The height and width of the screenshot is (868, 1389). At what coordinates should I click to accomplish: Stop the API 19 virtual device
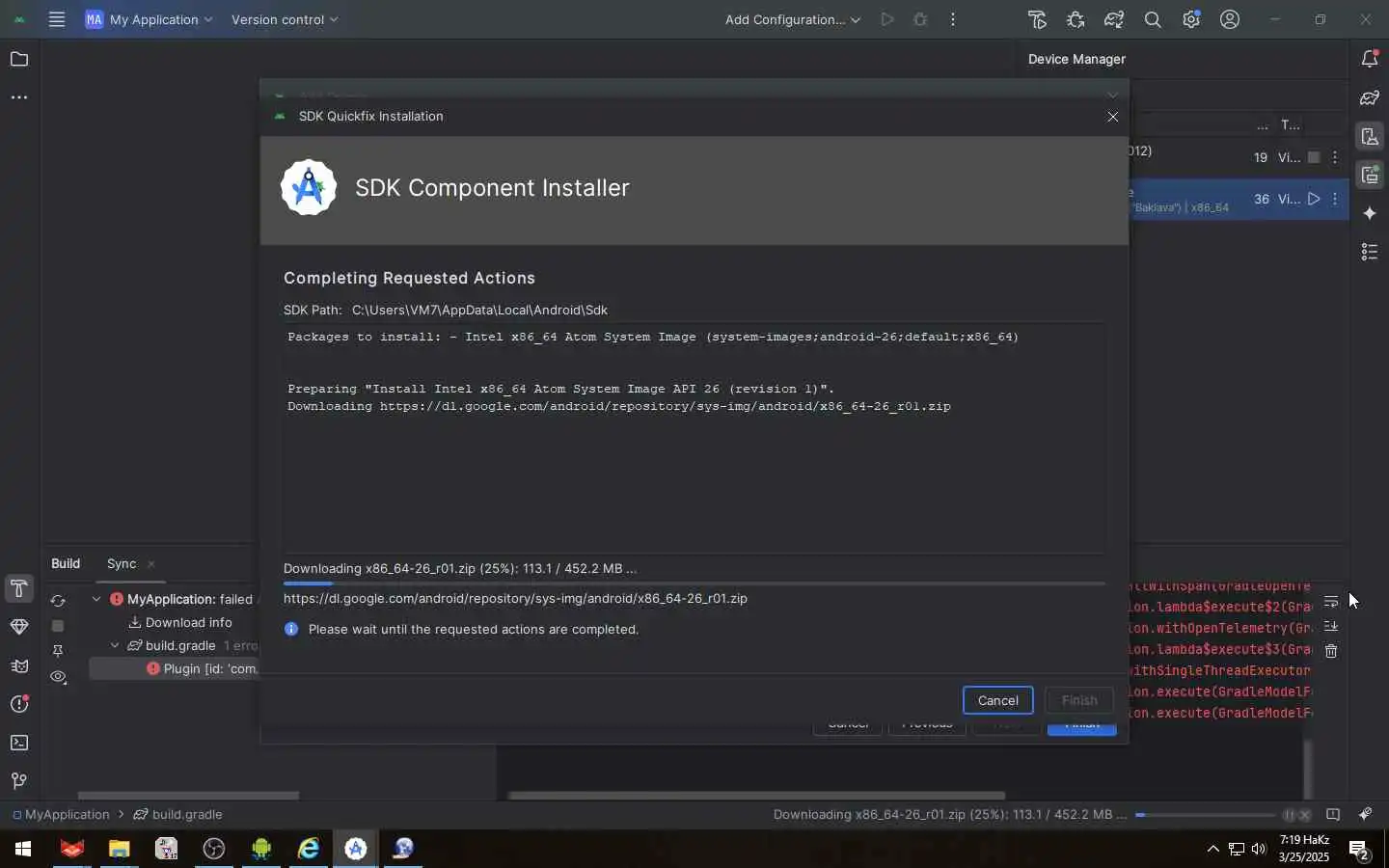click(1314, 157)
